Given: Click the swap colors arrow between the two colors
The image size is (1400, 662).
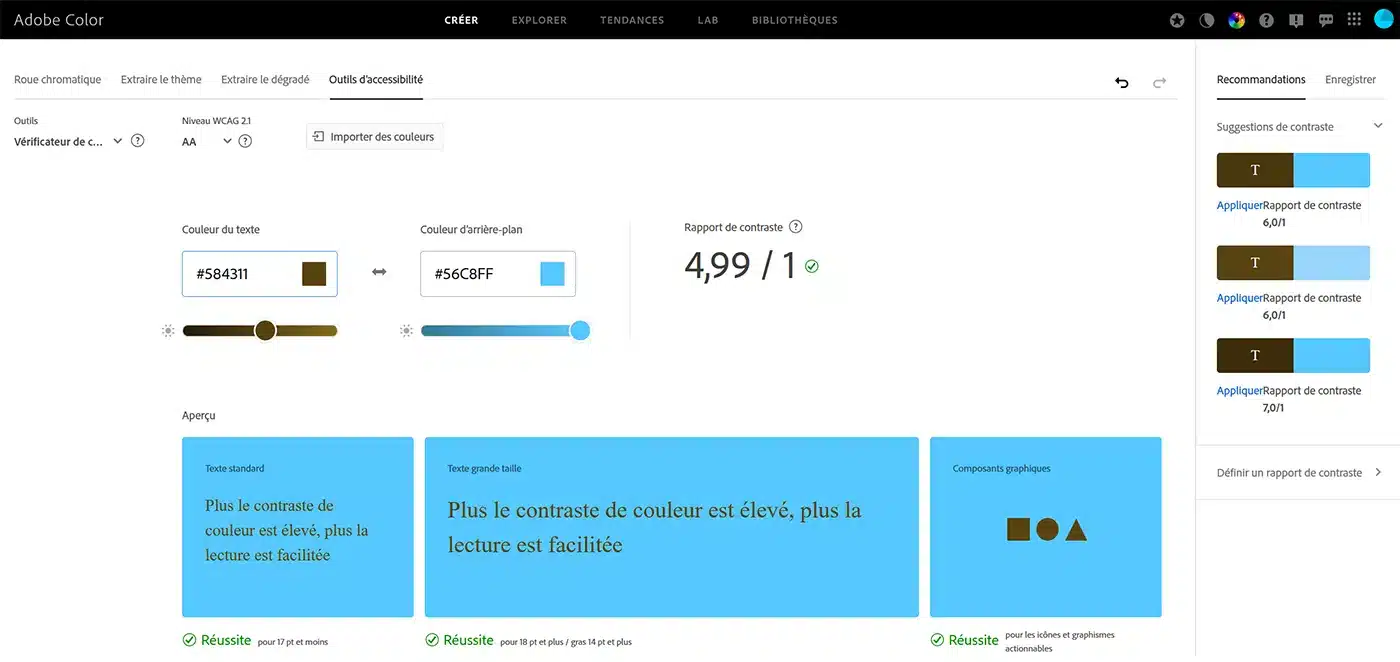Looking at the screenshot, I should [378, 271].
